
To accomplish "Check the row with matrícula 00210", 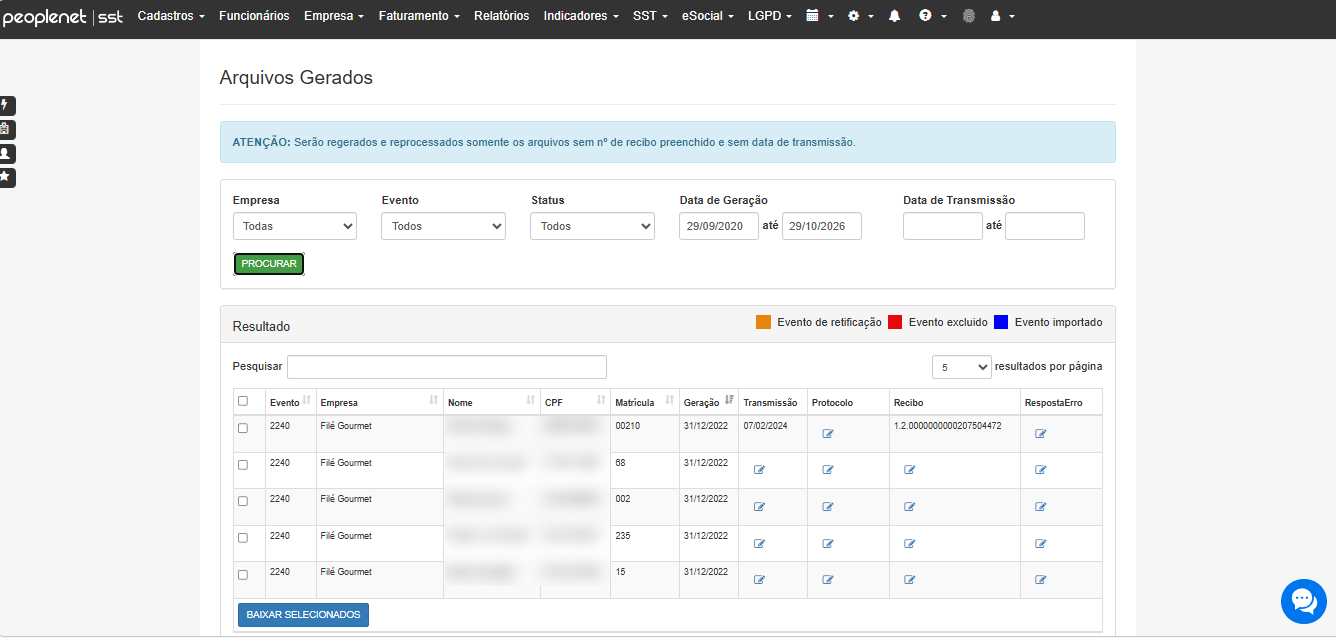I will point(243,428).
